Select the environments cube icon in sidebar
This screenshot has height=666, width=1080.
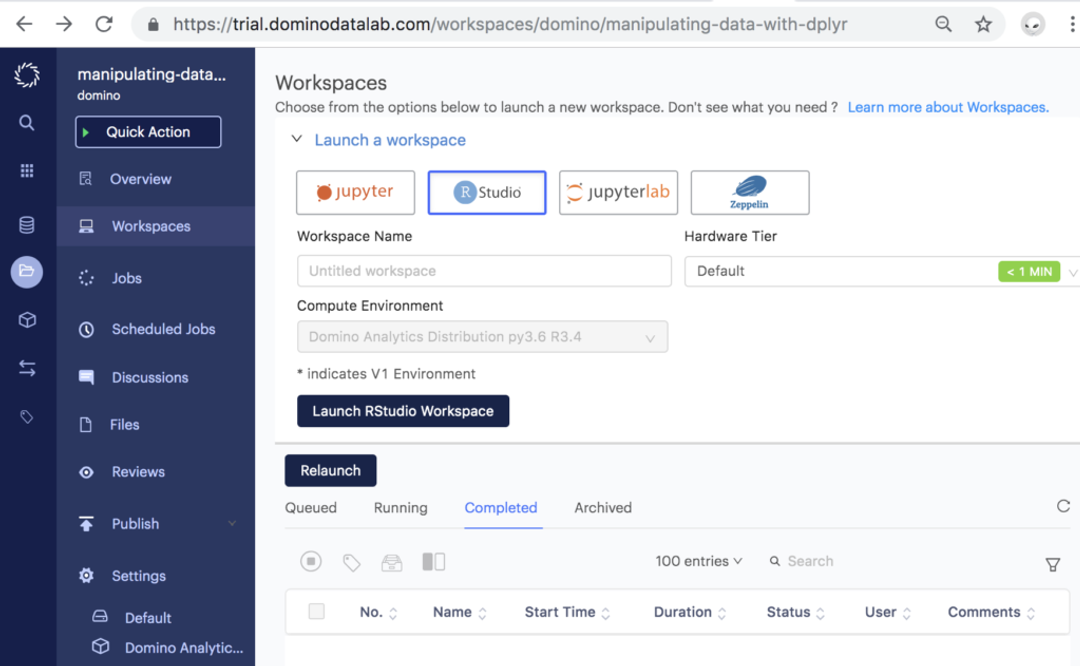[26, 320]
